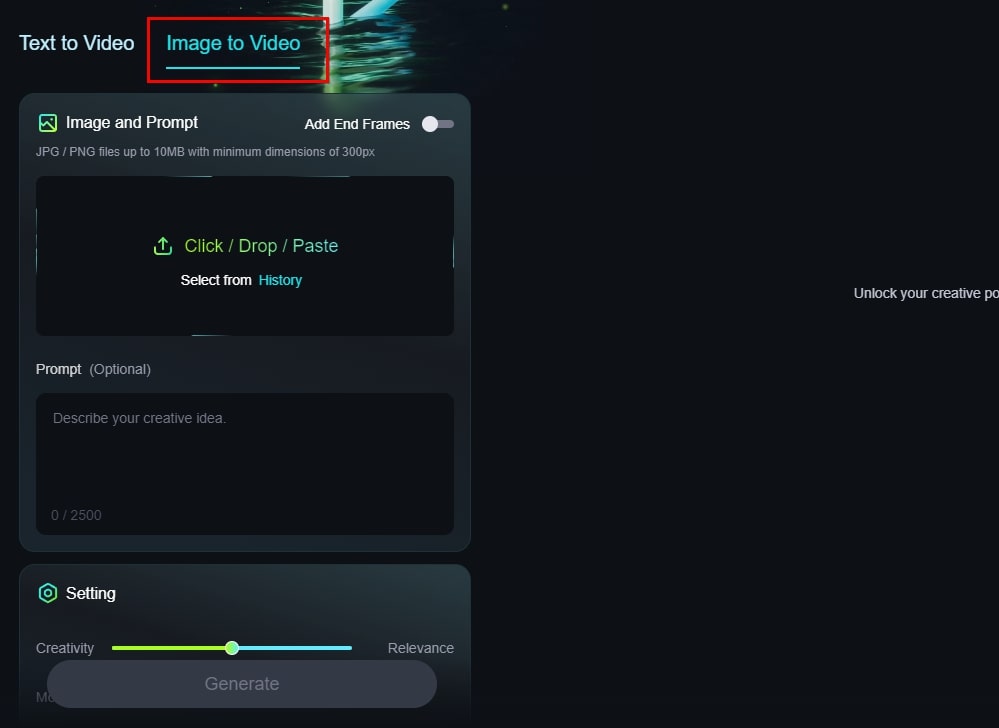Switch to the Text to Video tab
The height and width of the screenshot is (728, 999).
(x=76, y=43)
